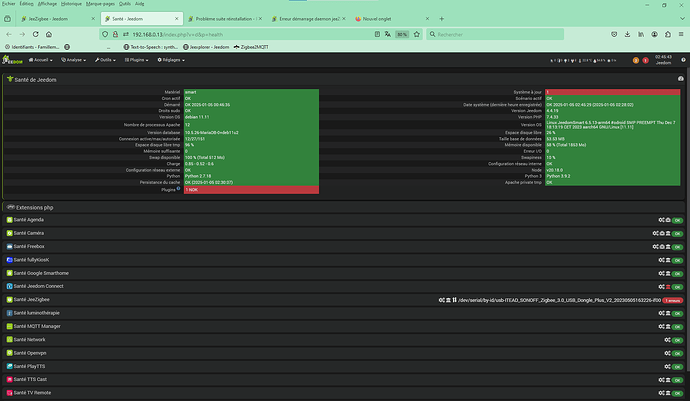
Task: Switch to the Nouvel onglet tab
Action: [x=392, y=18]
